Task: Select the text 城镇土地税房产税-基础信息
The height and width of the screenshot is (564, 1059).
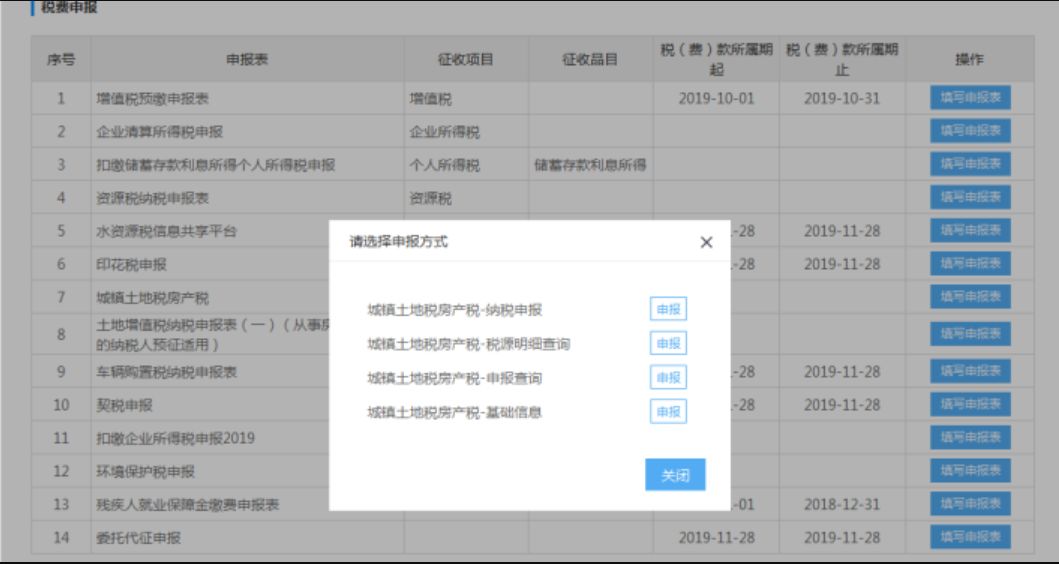Action: (455, 412)
